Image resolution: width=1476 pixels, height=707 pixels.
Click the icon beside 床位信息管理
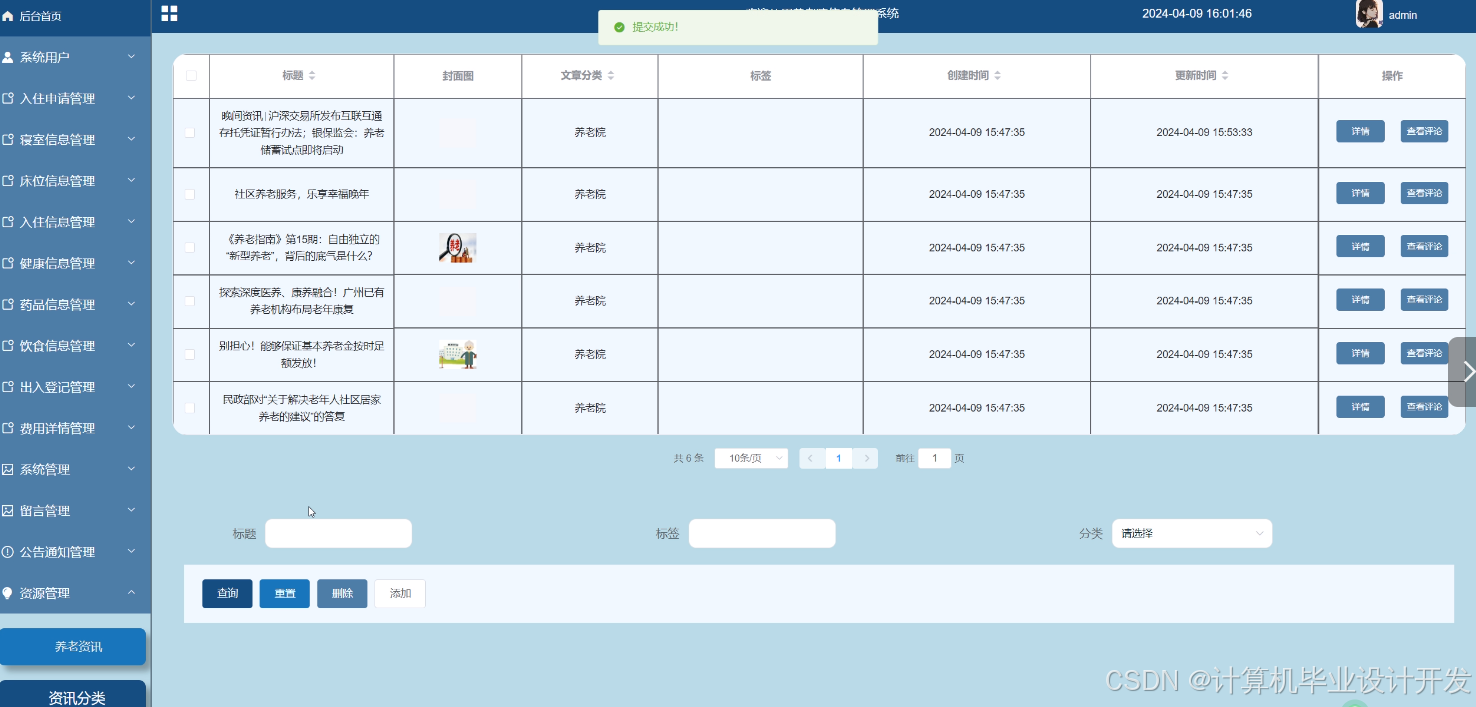(x=8, y=181)
